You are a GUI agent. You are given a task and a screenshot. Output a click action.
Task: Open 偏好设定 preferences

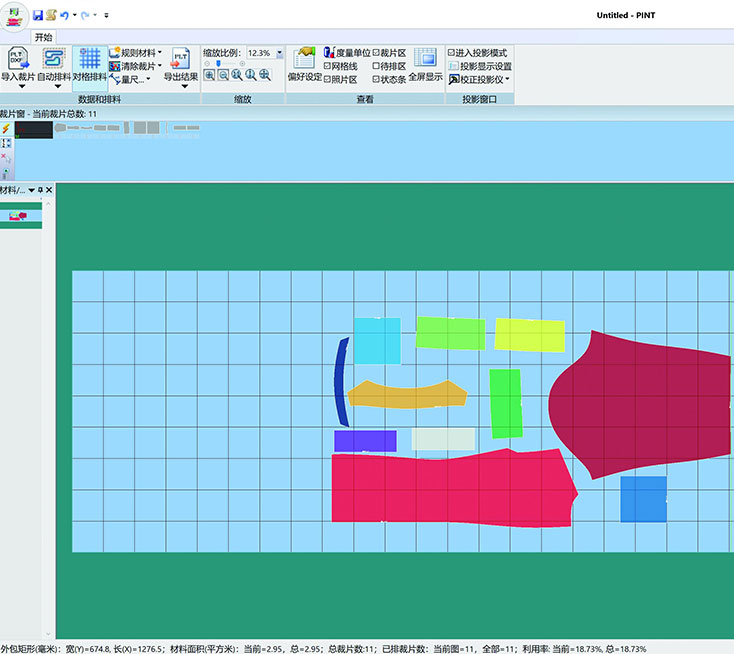tap(304, 61)
